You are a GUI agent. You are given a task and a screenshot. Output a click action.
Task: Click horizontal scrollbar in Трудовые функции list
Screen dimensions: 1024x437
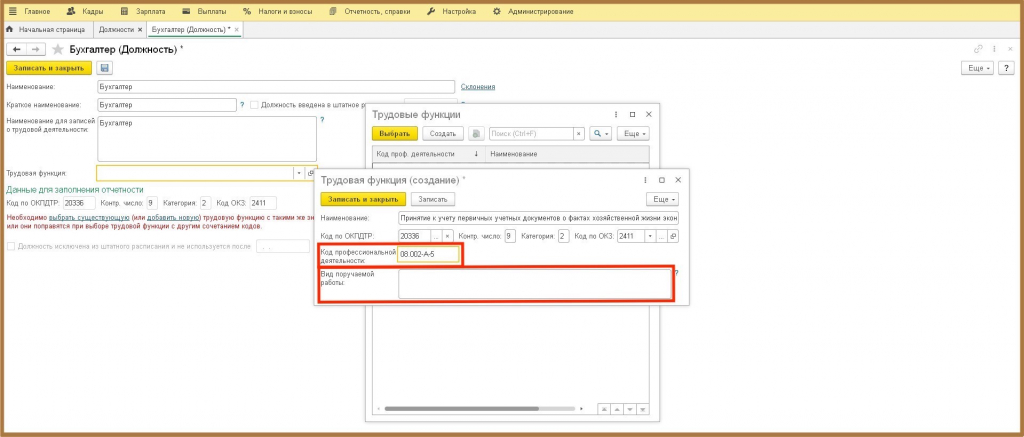[461, 408]
